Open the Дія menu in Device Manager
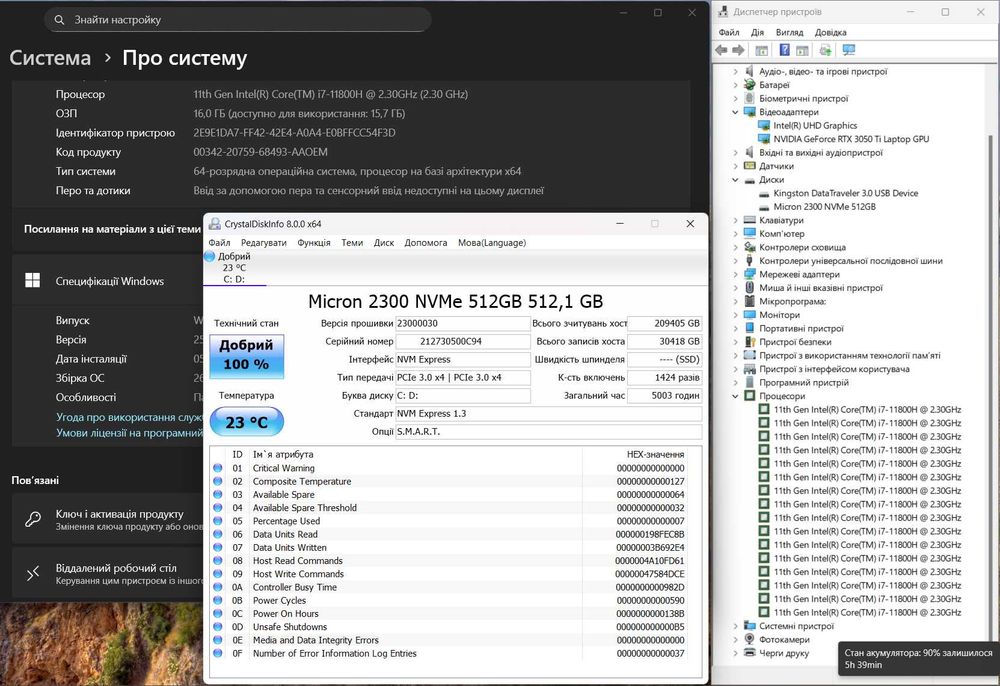Screen dimensions: 1000x686 point(757,32)
